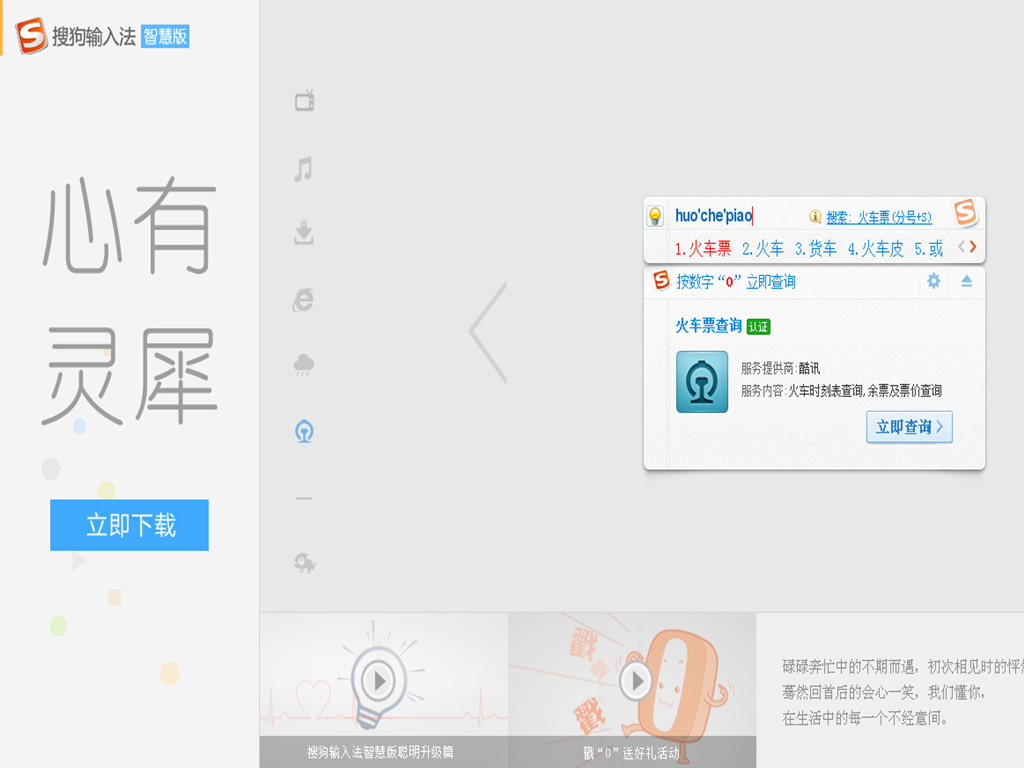Click the 立即下载 download button
The height and width of the screenshot is (768, 1024).
(129, 525)
